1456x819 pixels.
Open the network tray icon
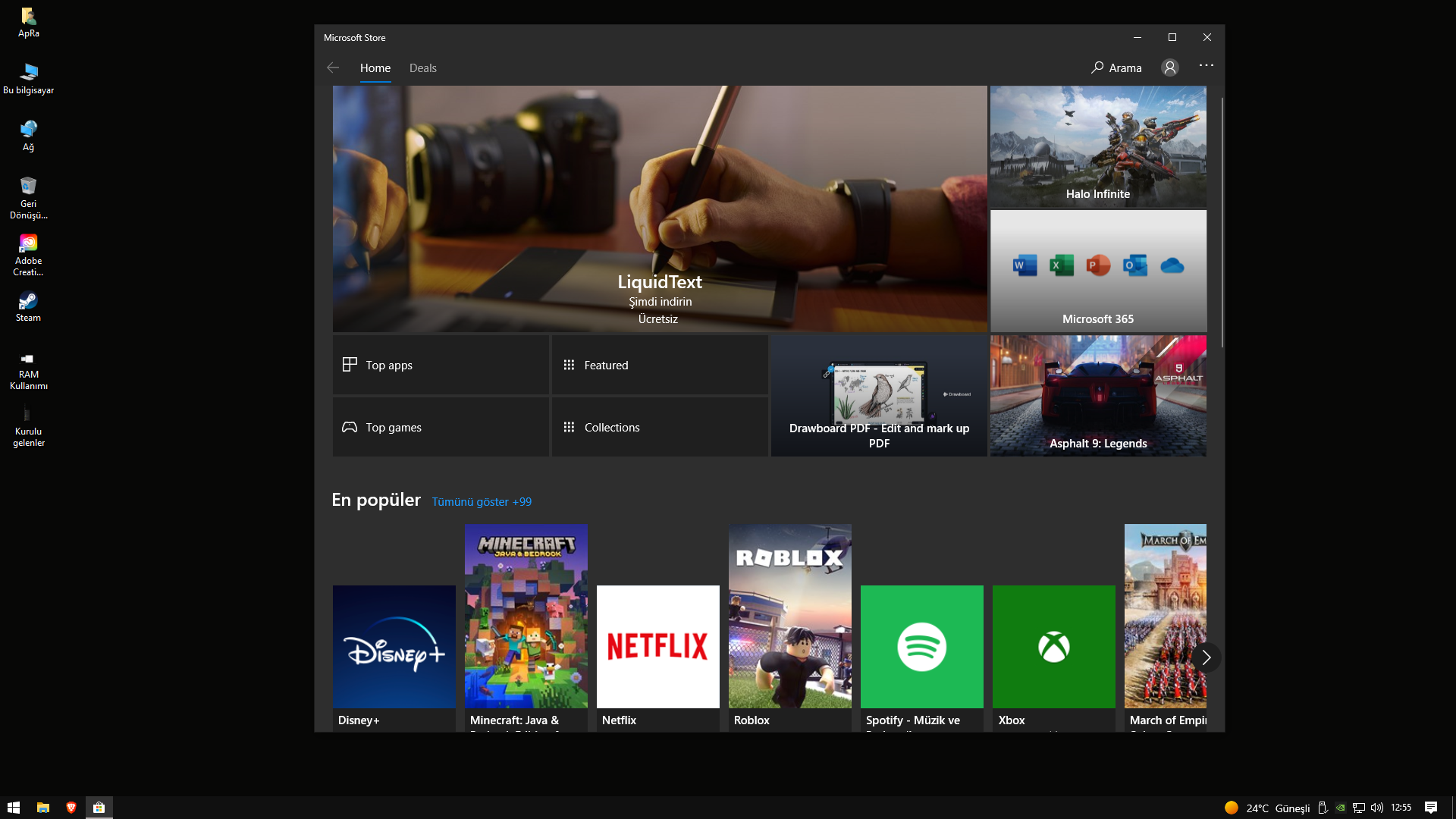click(x=1359, y=808)
